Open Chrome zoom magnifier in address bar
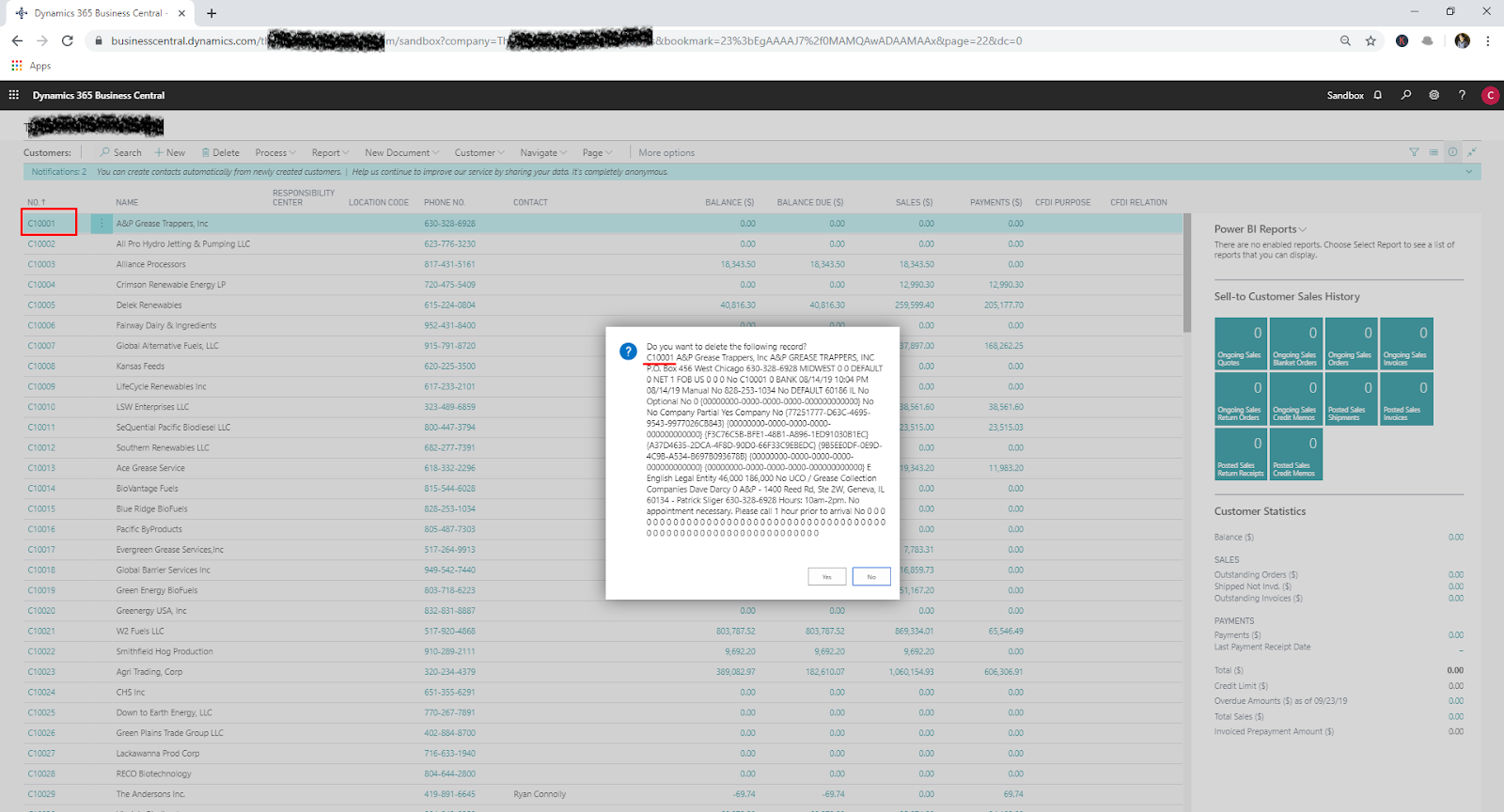1504x812 pixels. (x=1345, y=40)
